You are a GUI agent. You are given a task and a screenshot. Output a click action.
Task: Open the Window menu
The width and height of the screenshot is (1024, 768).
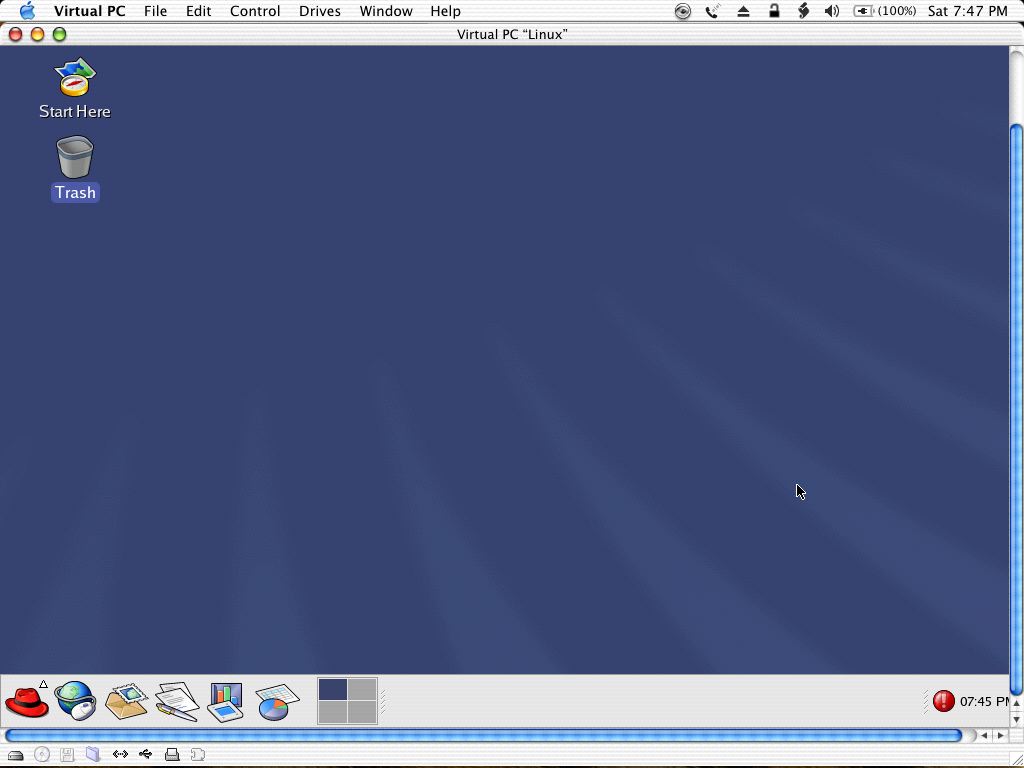click(x=386, y=11)
